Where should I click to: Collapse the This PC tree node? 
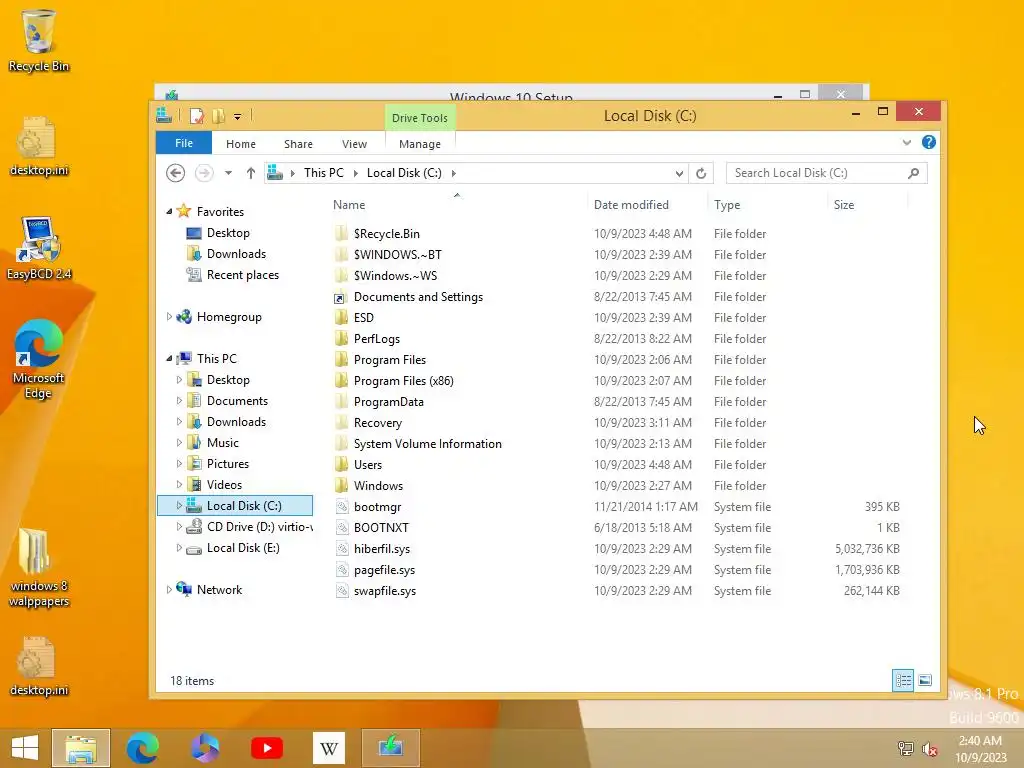pos(169,359)
